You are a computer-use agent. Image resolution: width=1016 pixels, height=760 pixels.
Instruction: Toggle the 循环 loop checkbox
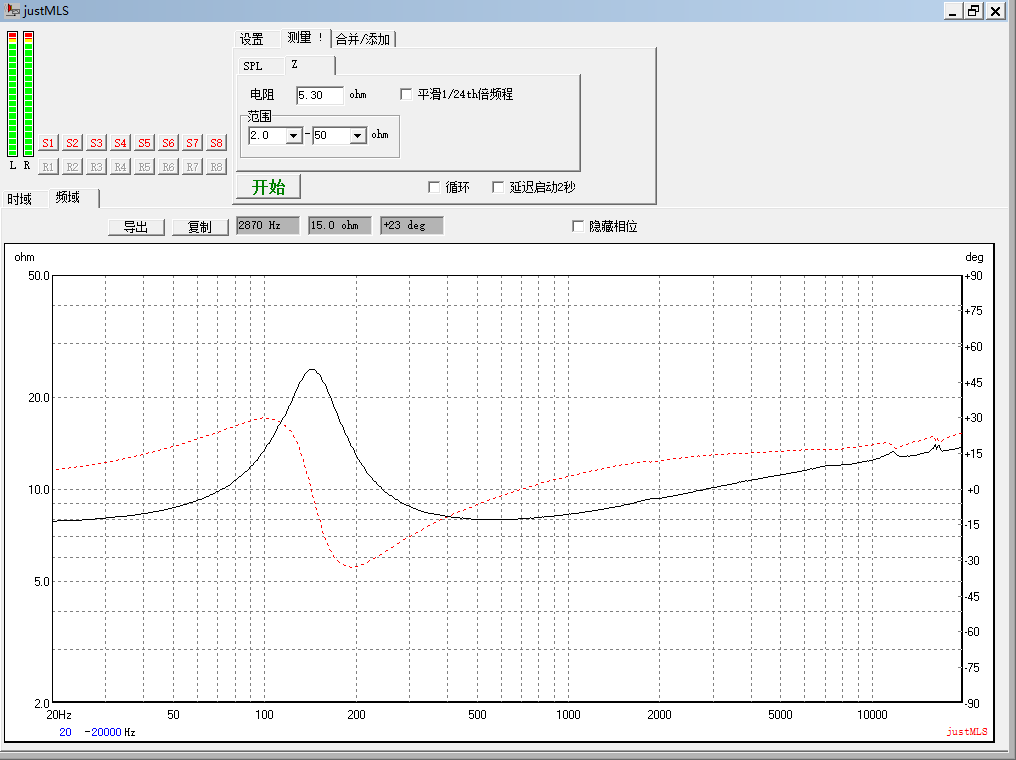click(434, 187)
